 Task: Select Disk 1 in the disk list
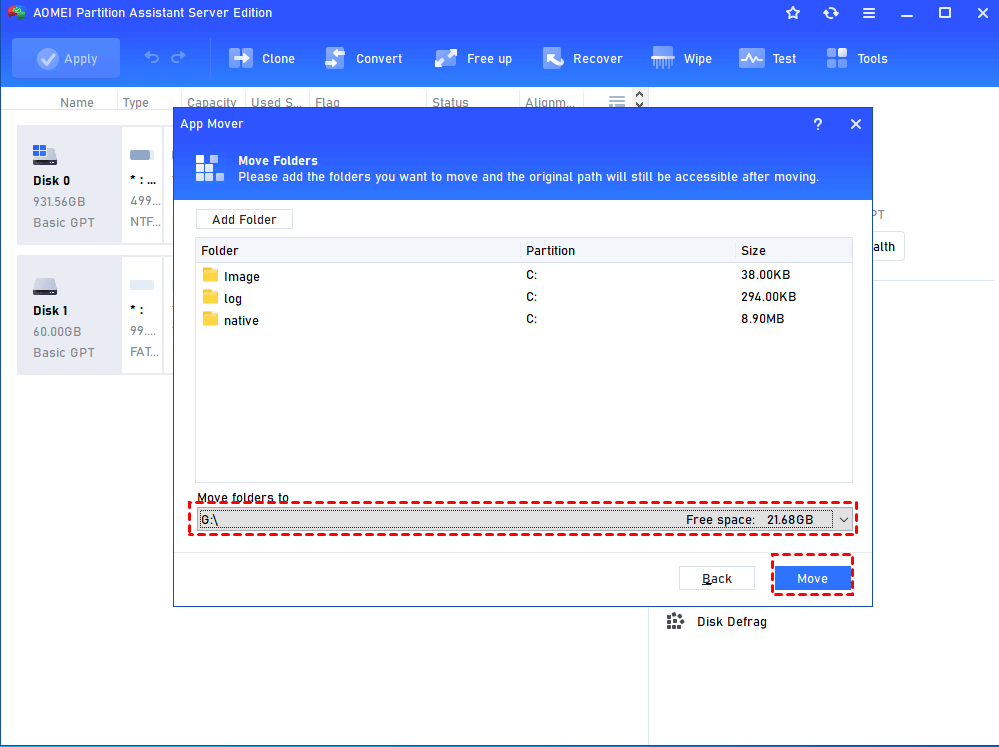tap(69, 315)
